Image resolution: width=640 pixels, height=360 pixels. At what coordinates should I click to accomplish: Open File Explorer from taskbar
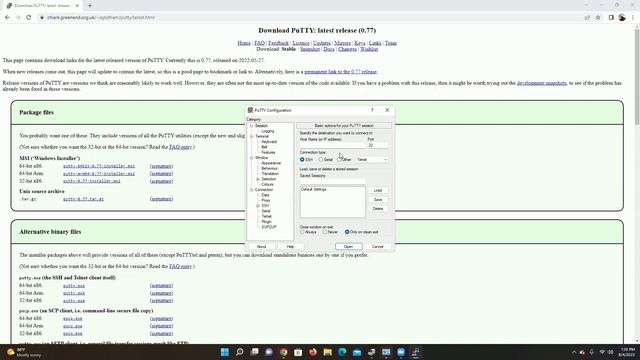[327, 352]
